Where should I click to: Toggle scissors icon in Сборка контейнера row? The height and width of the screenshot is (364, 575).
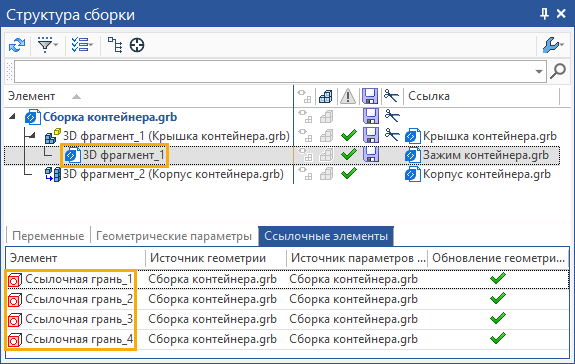click(392, 116)
